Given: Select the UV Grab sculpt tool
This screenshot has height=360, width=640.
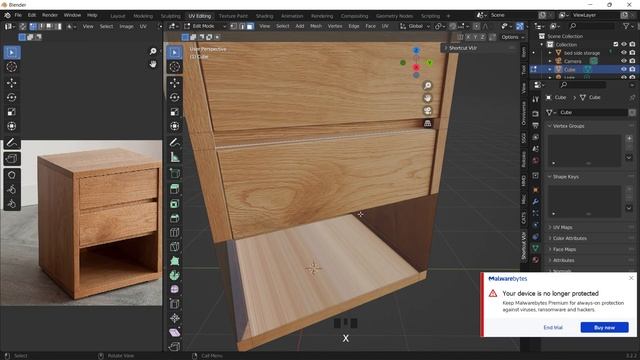Looking at the screenshot, I should point(11,175).
